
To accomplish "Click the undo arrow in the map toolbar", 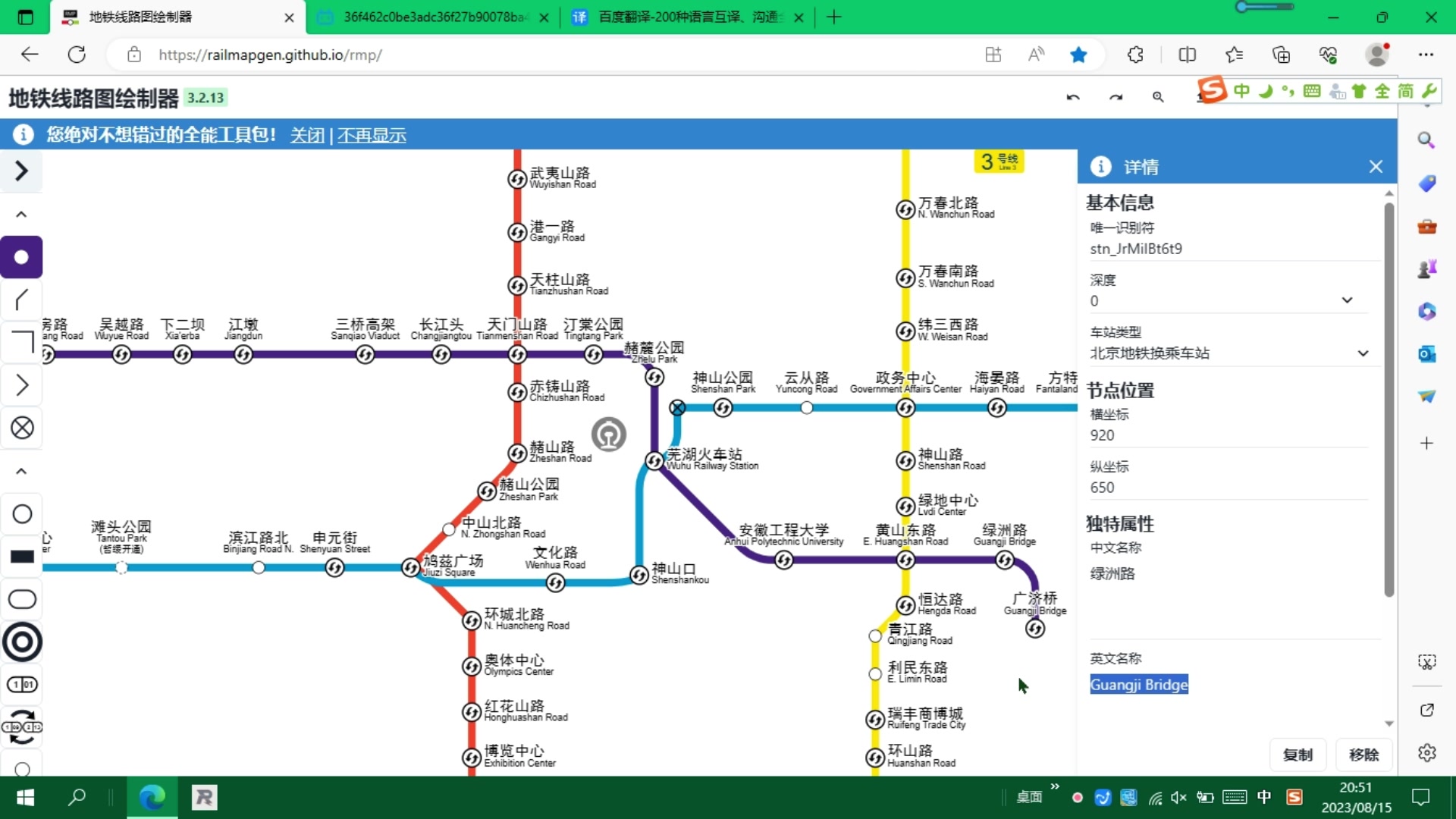I will click(1073, 97).
